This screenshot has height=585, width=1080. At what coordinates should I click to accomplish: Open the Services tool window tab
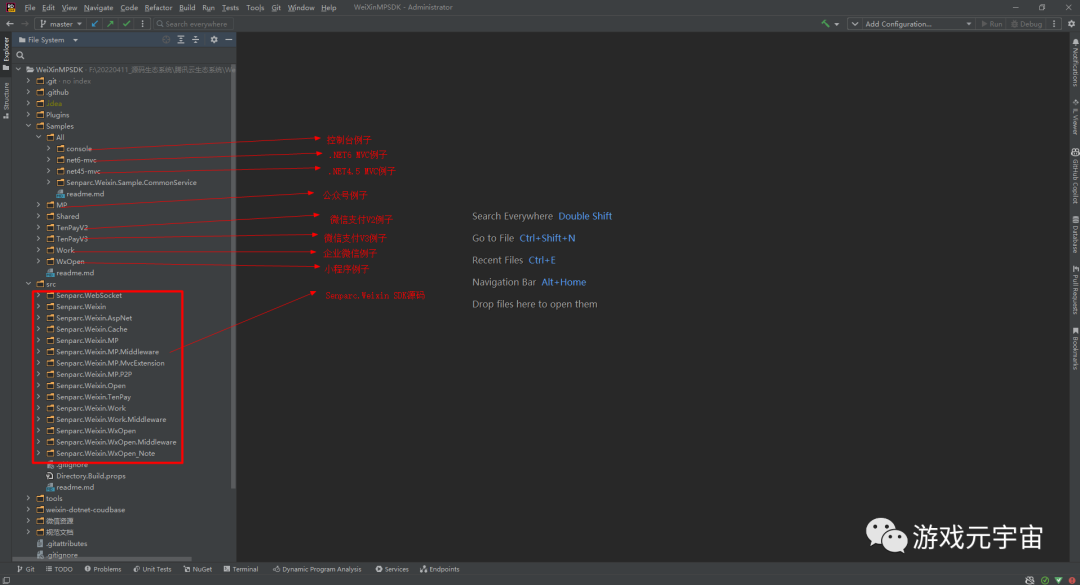click(392, 569)
